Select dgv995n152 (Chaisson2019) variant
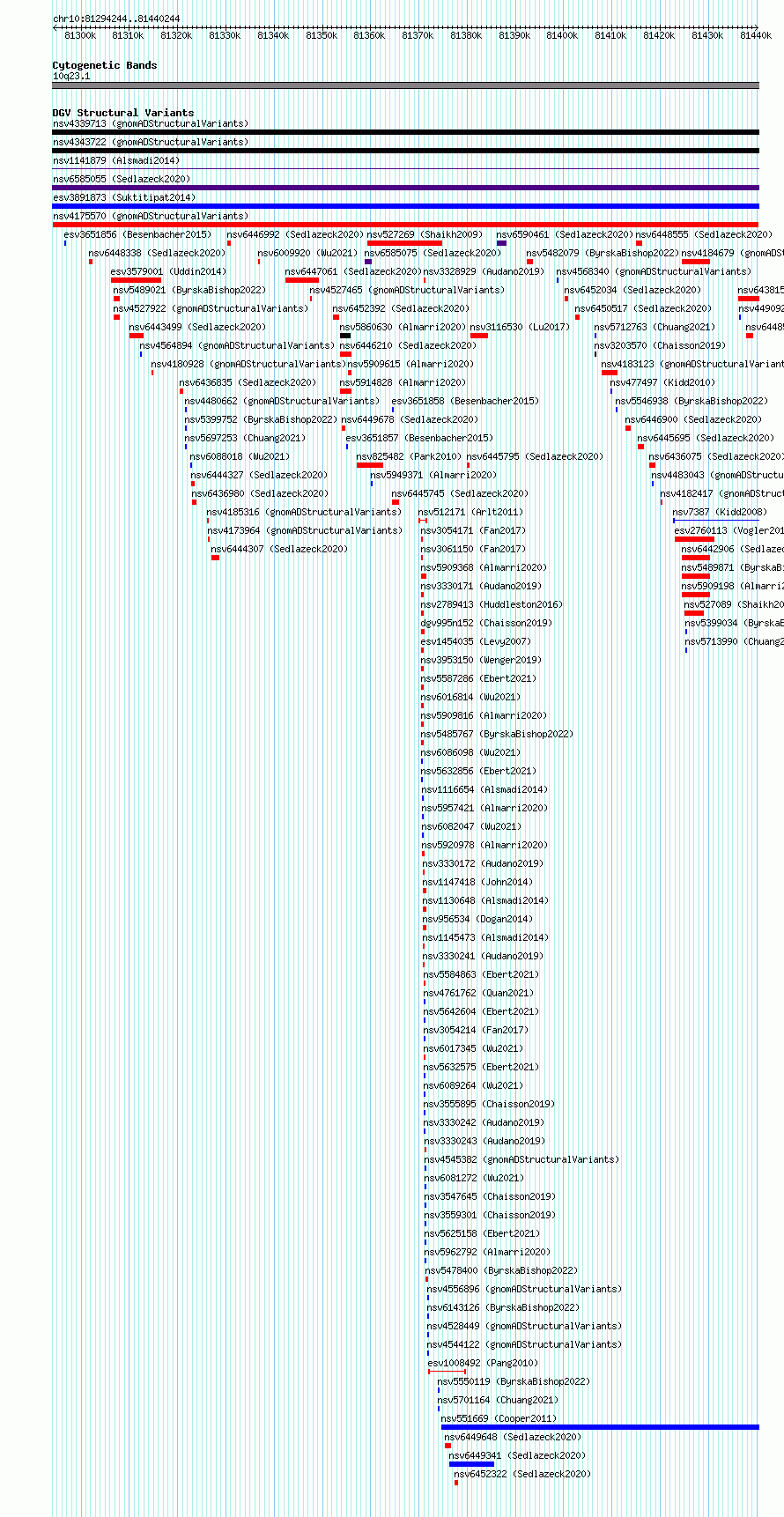The height and width of the screenshot is (1517, 784). pyautogui.click(x=486, y=623)
